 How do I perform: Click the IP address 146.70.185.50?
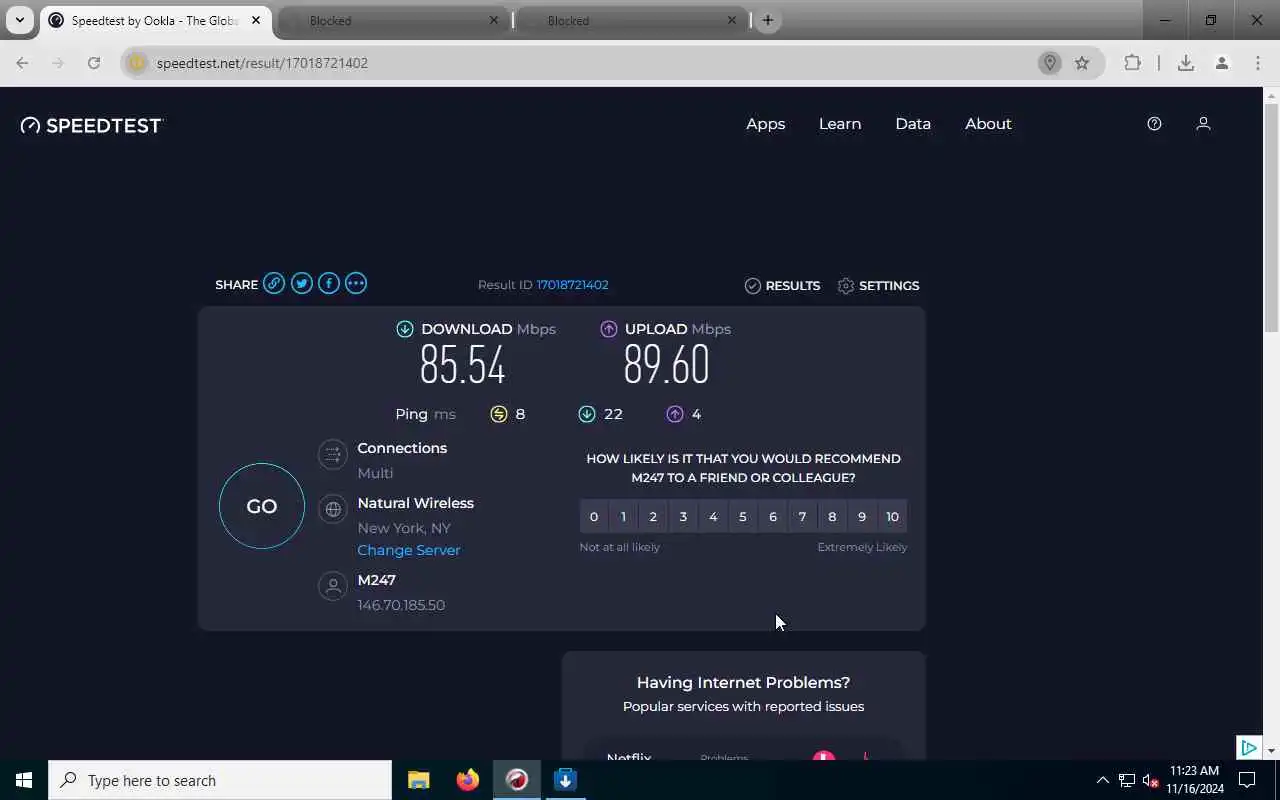[x=401, y=605]
